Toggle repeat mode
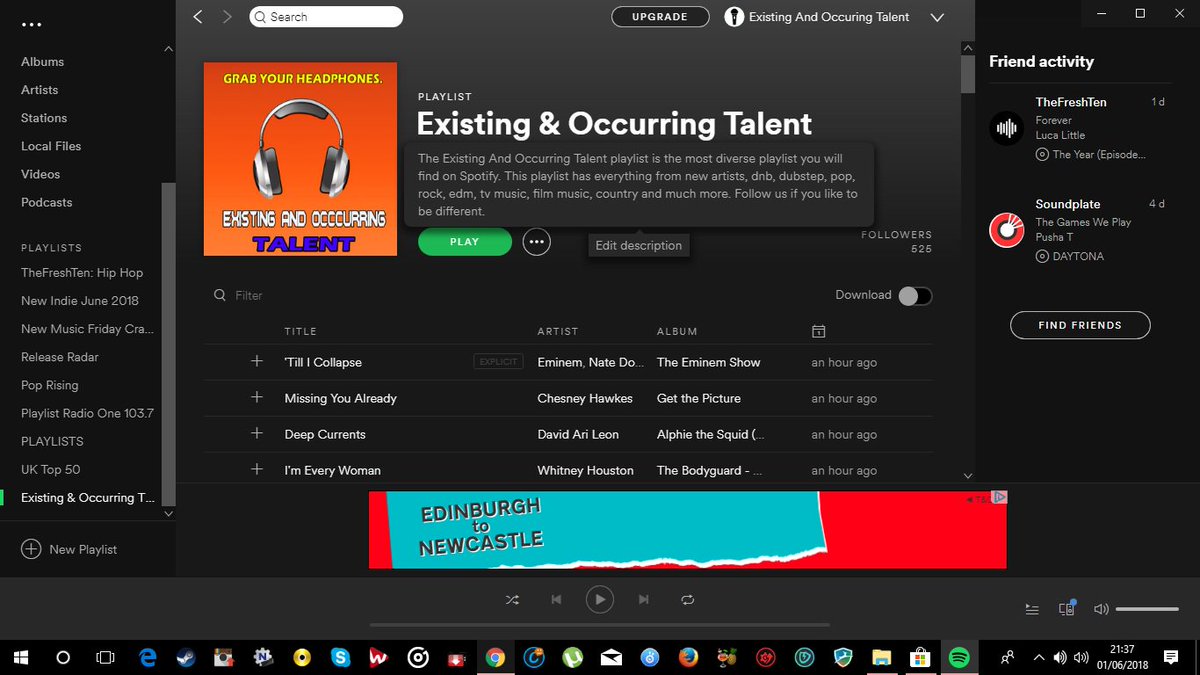This screenshot has width=1200, height=675. click(x=687, y=600)
